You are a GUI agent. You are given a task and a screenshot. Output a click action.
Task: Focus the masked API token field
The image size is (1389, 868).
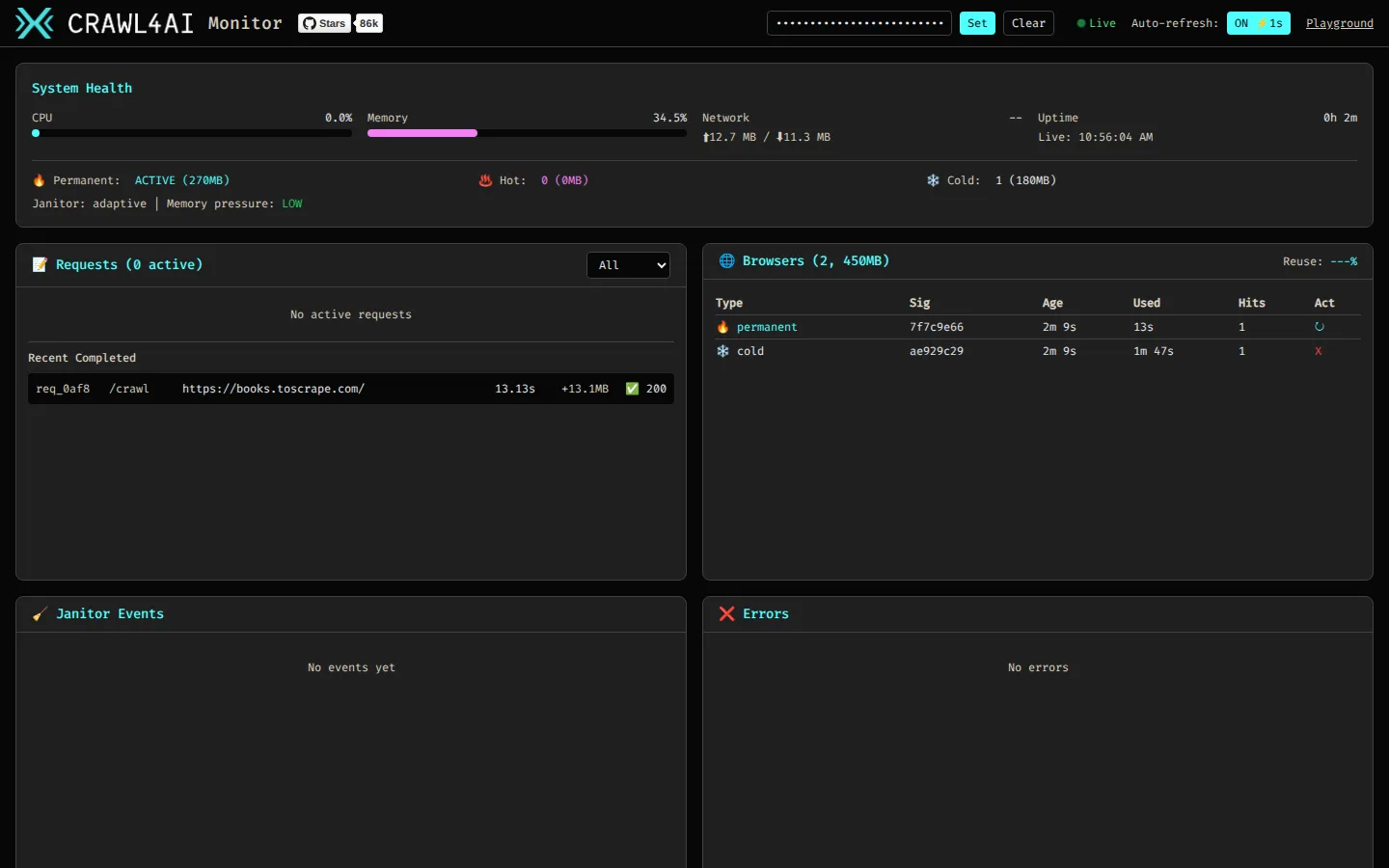(x=859, y=23)
